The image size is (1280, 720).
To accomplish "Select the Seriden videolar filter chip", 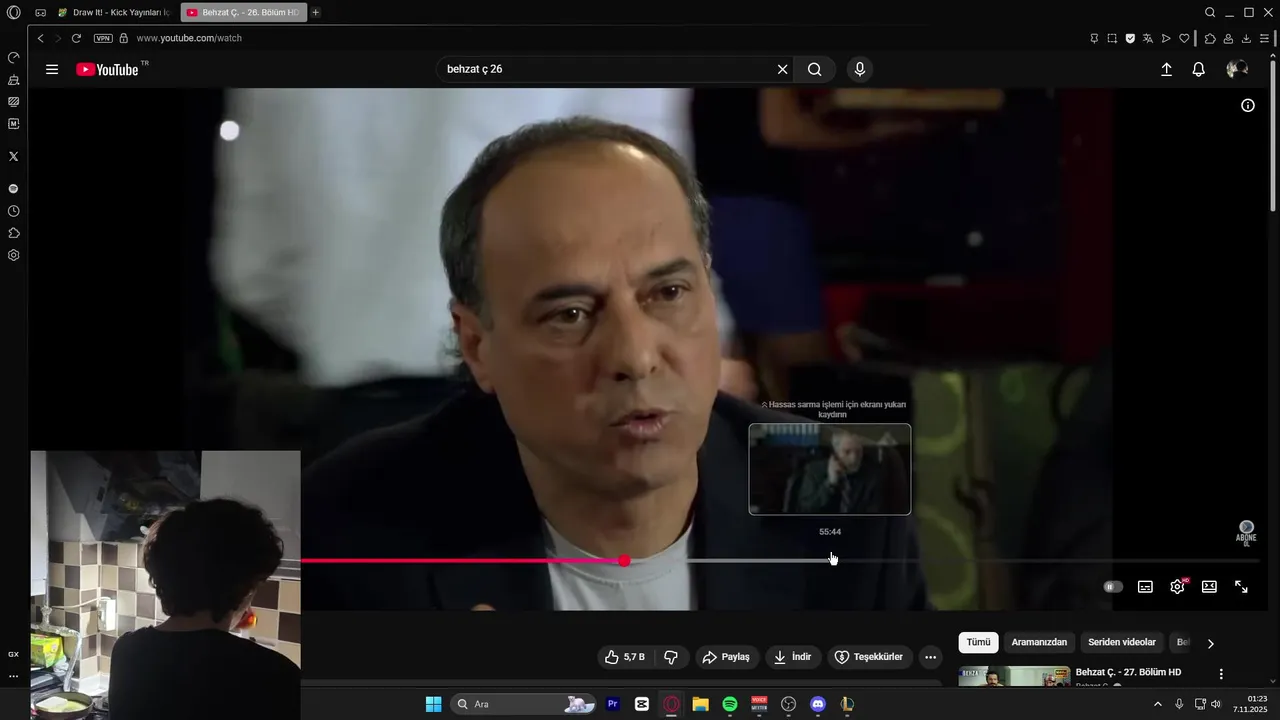I will pyautogui.click(x=1122, y=642).
